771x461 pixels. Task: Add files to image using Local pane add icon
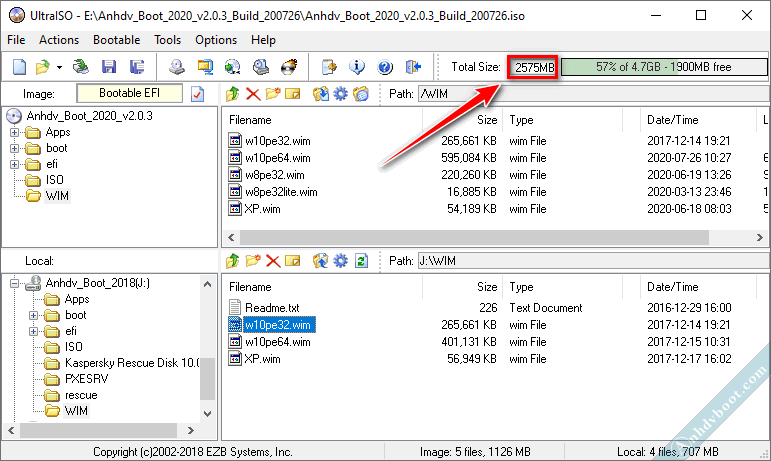click(x=321, y=260)
